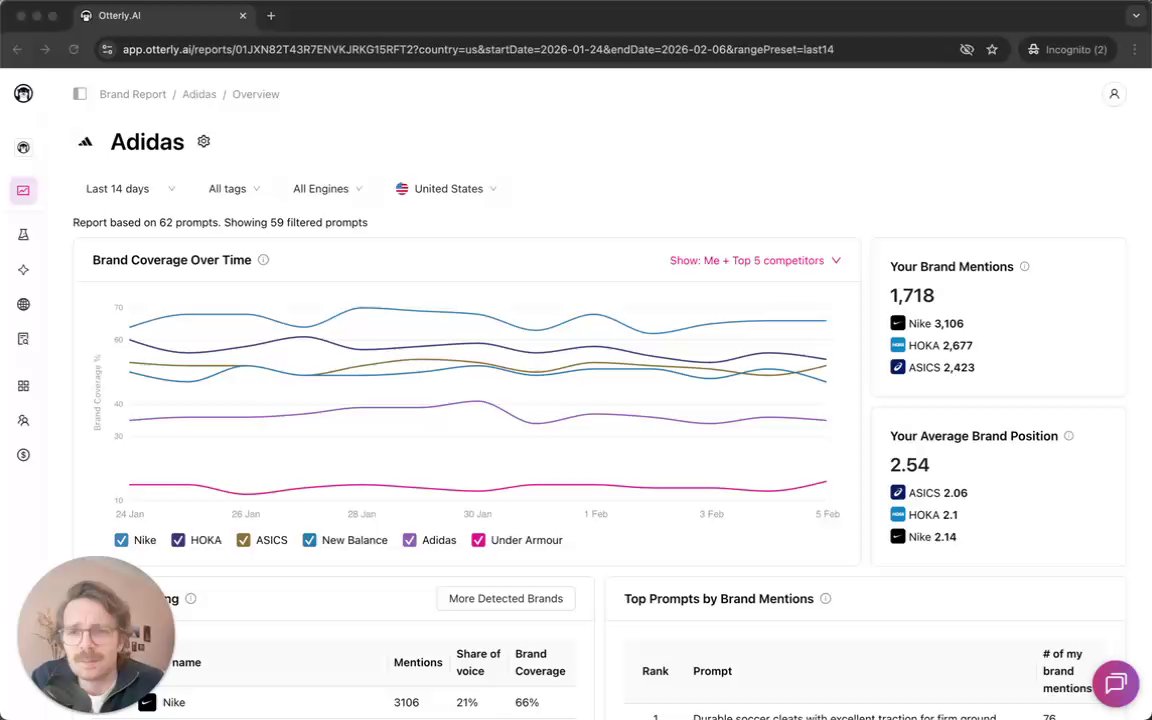The width and height of the screenshot is (1152, 720).
Task: Go to Brand Report breadcrumb
Action: (x=133, y=94)
